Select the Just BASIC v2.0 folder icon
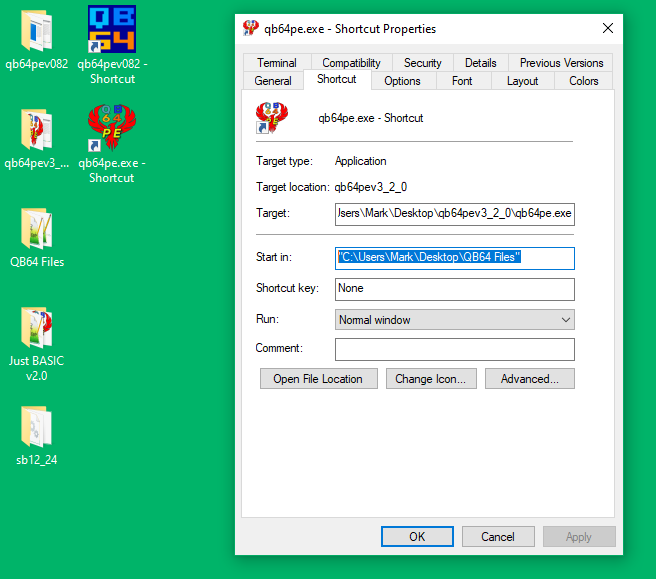 pos(36,328)
